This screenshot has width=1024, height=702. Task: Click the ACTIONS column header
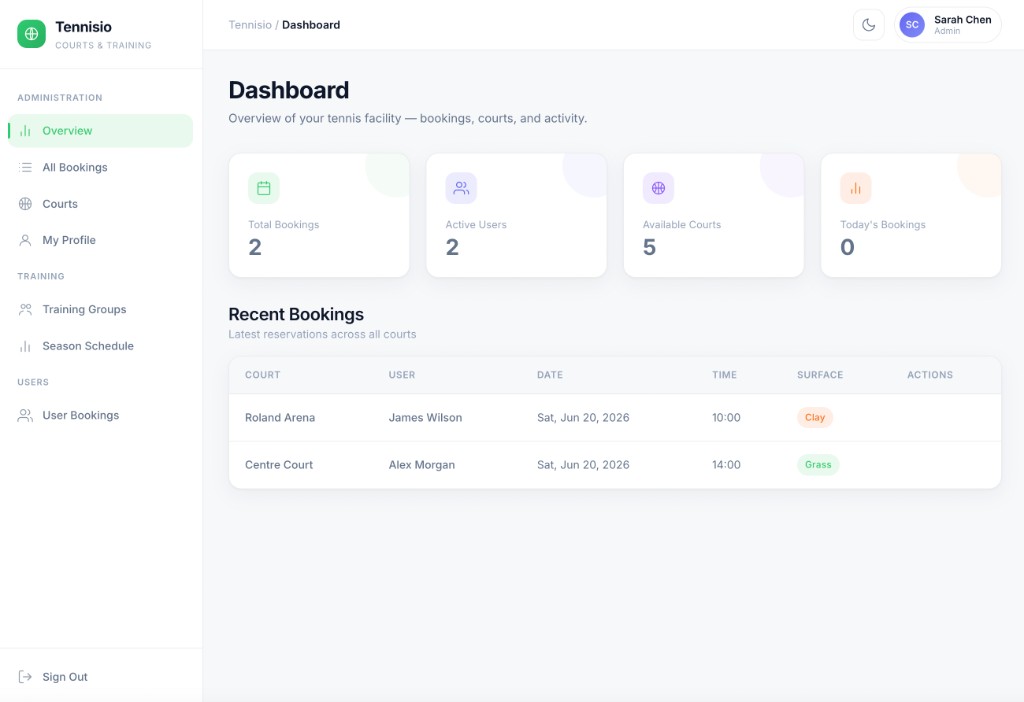(930, 375)
